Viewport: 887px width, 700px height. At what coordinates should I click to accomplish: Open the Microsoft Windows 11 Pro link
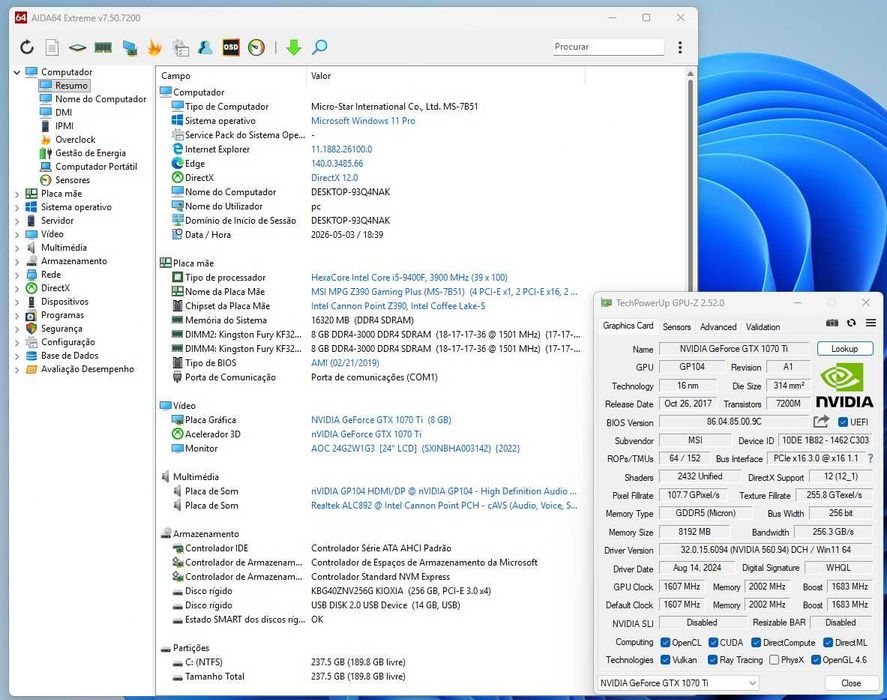point(363,121)
